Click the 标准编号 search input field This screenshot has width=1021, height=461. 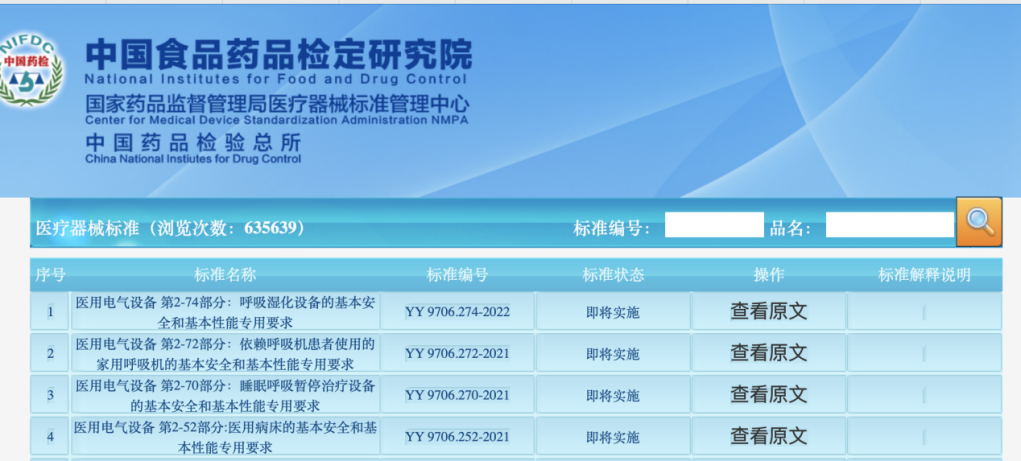(713, 225)
